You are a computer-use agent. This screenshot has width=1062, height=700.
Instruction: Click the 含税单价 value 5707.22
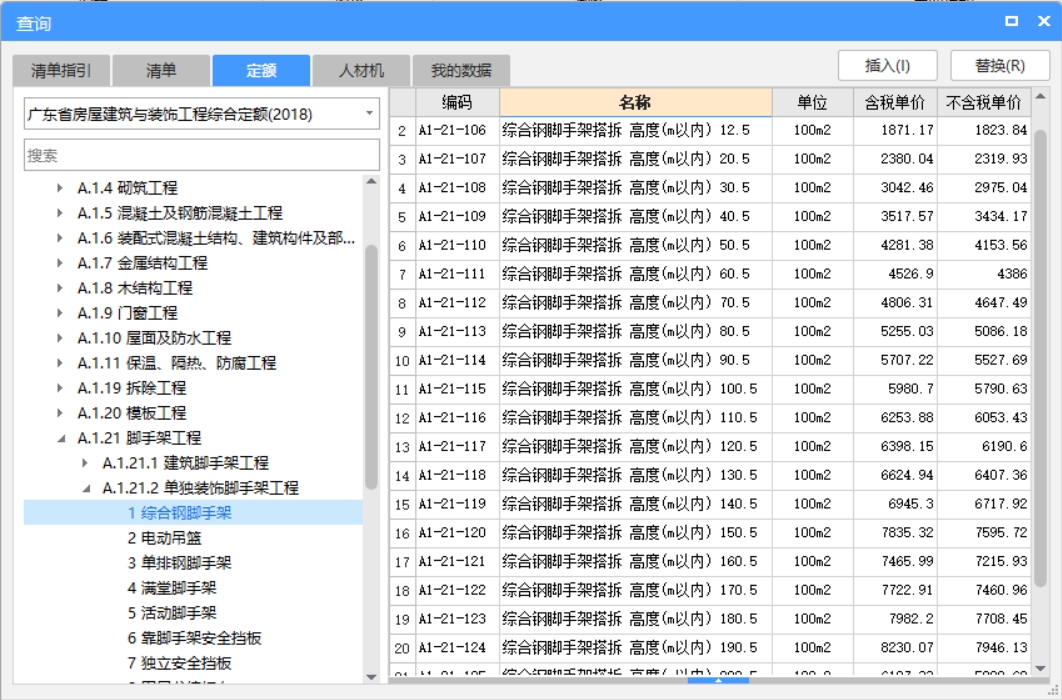(895, 360)
